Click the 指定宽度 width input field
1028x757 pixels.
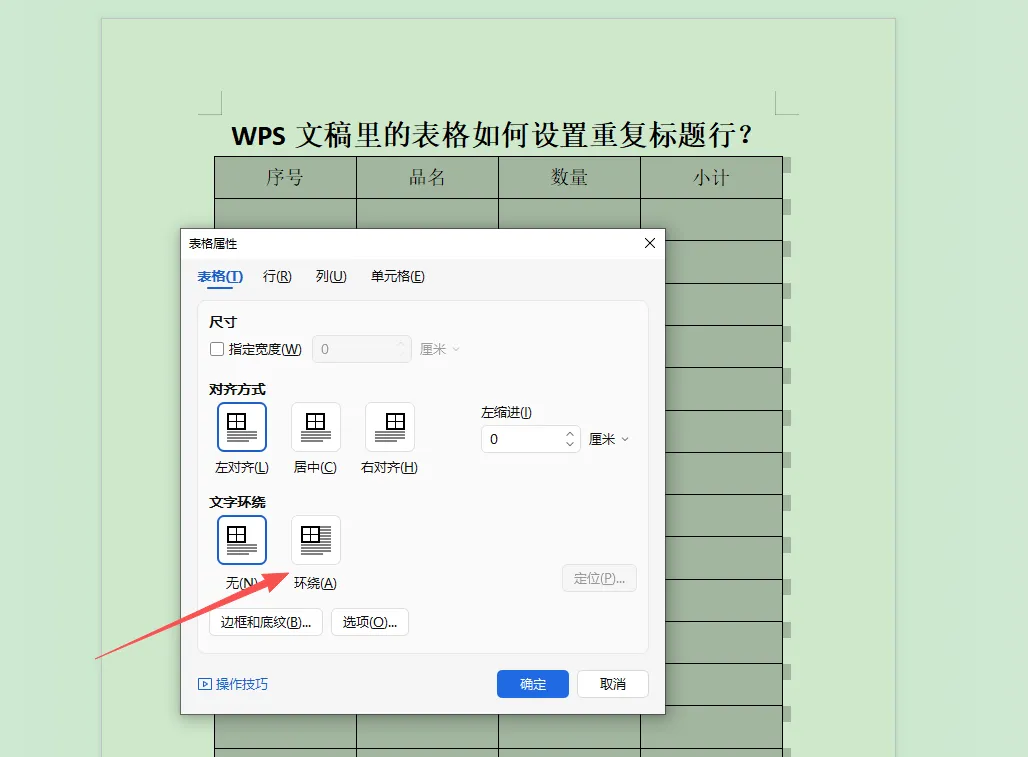pos(362,349)
